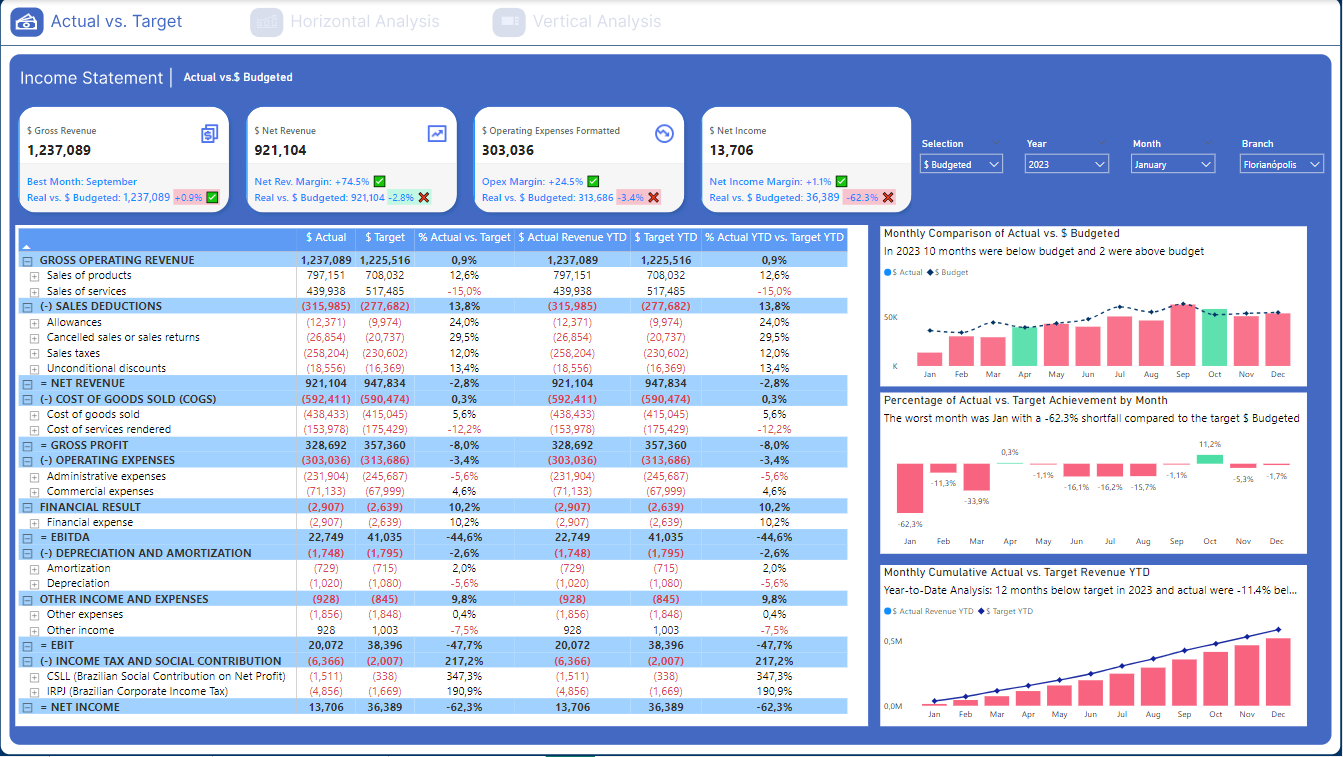Click the Horizontal Analysis tab icon
The image size is (1343, 757).
(x=267, y=21)
